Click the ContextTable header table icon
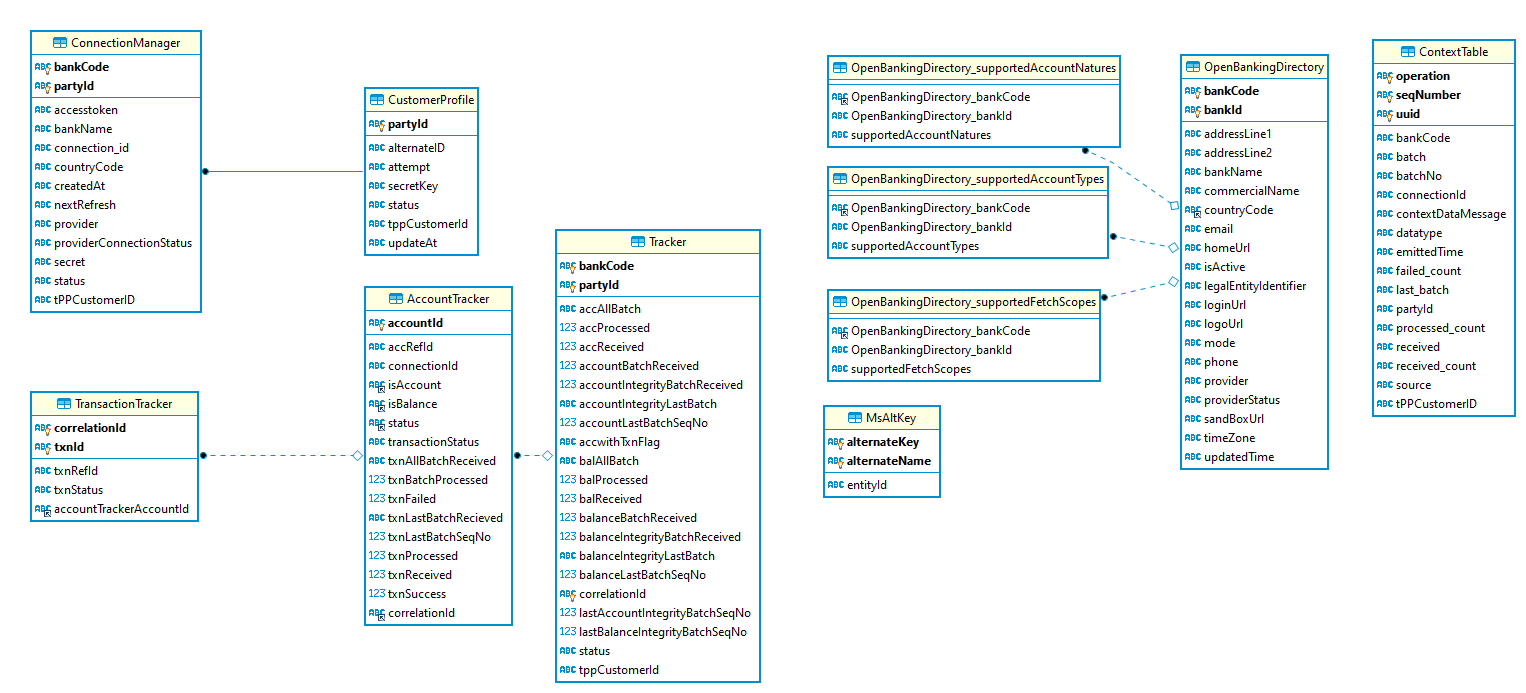Screen dimensions: 1526x693 pyautogui.click(x=1408, y=52)
